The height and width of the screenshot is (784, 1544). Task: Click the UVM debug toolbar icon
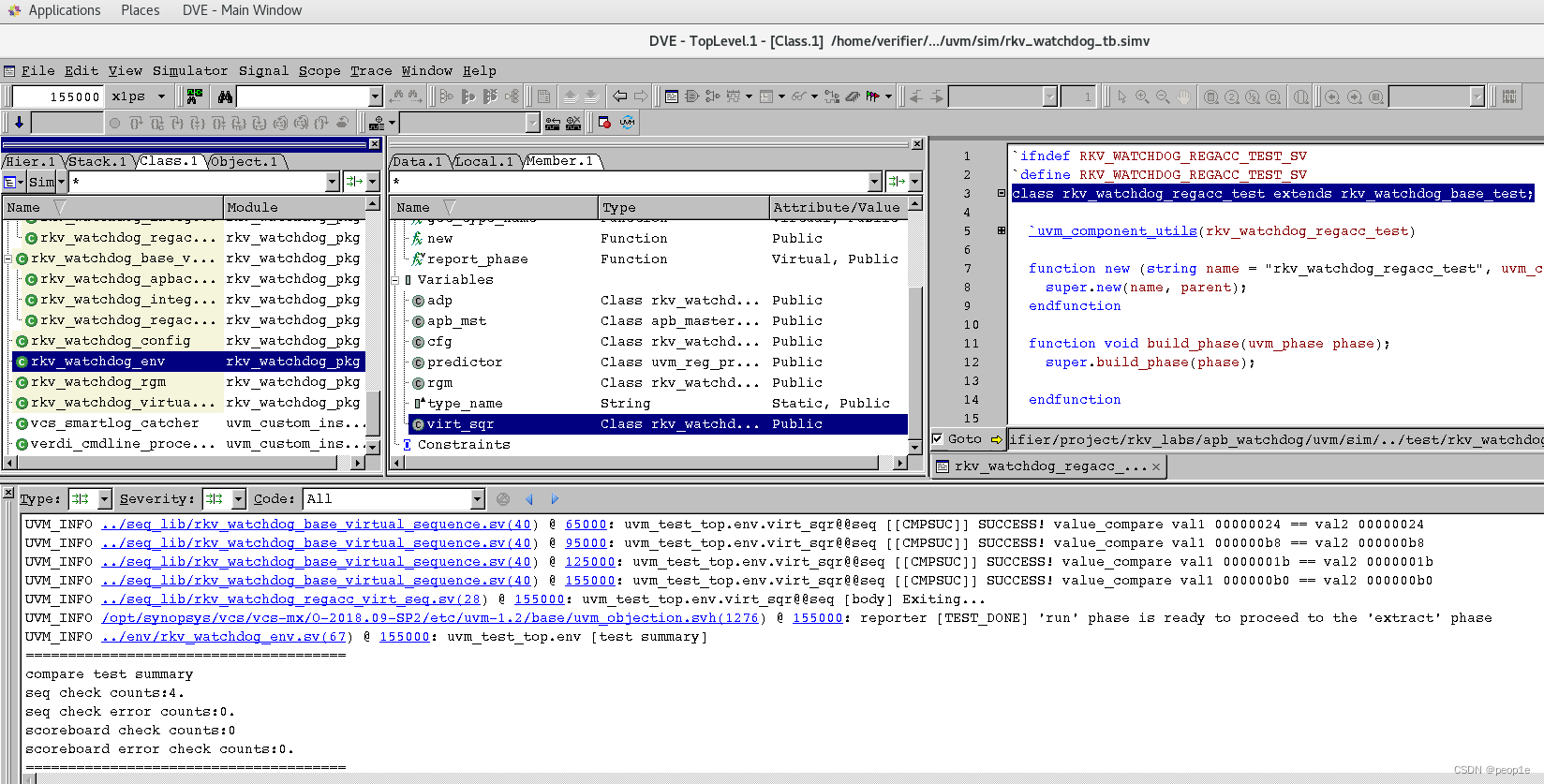(627, 123)
